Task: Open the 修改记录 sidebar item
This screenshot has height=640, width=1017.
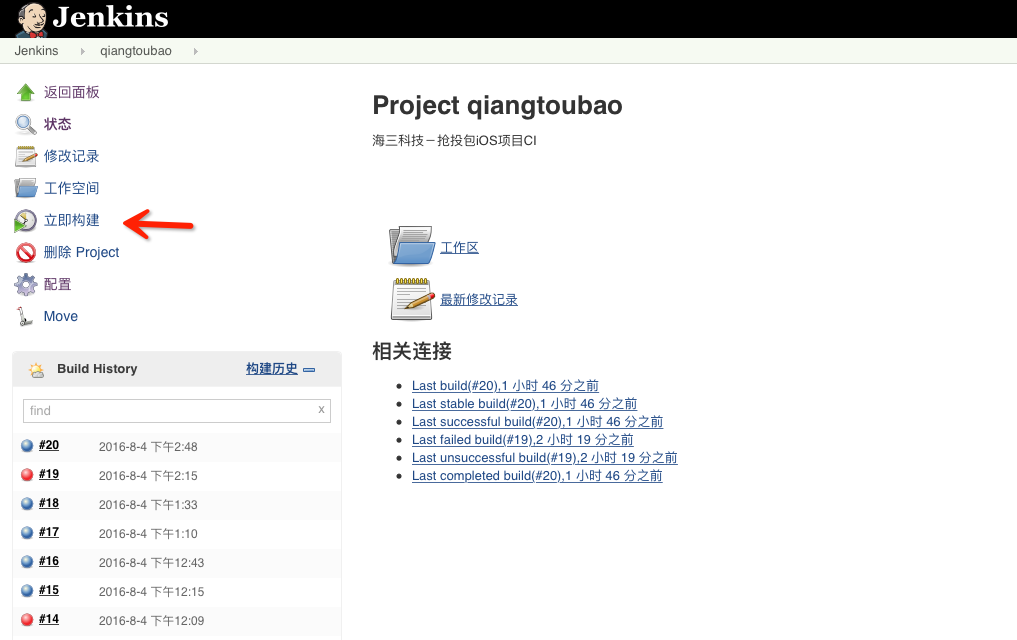Action: [71, 156]
